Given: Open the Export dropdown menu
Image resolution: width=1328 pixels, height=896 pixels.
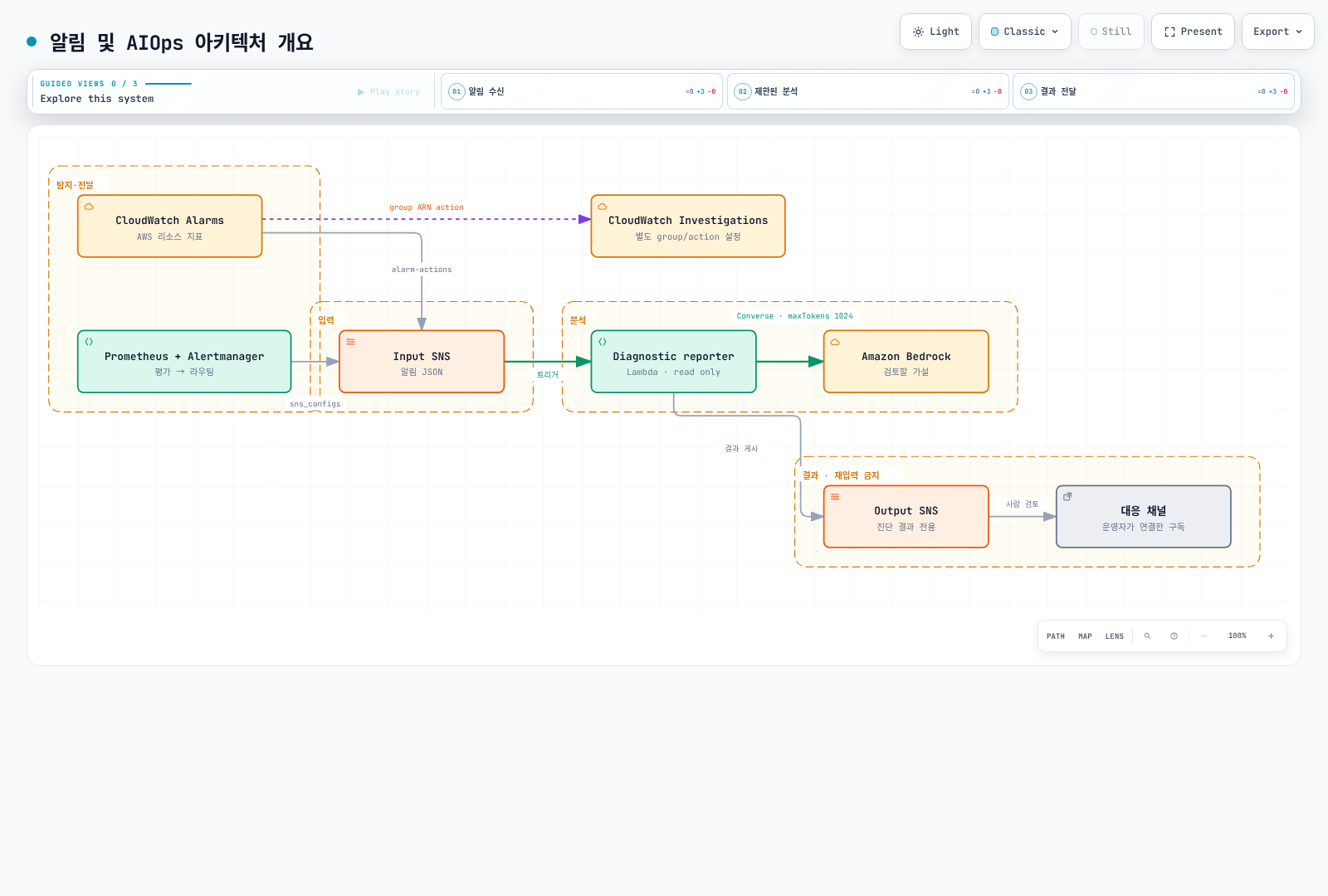Looking at the screenshot, I should pyautogui.click(x=1278, y=32).
